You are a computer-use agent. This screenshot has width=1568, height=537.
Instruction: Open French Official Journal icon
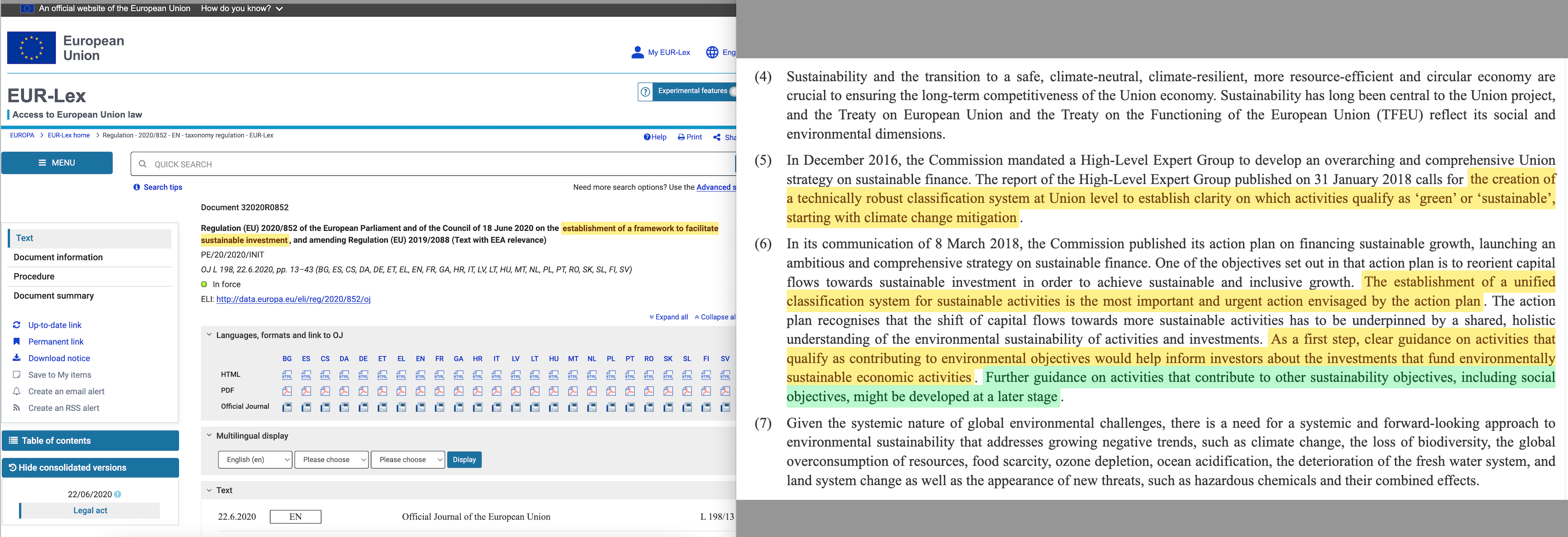pos(439,407)
